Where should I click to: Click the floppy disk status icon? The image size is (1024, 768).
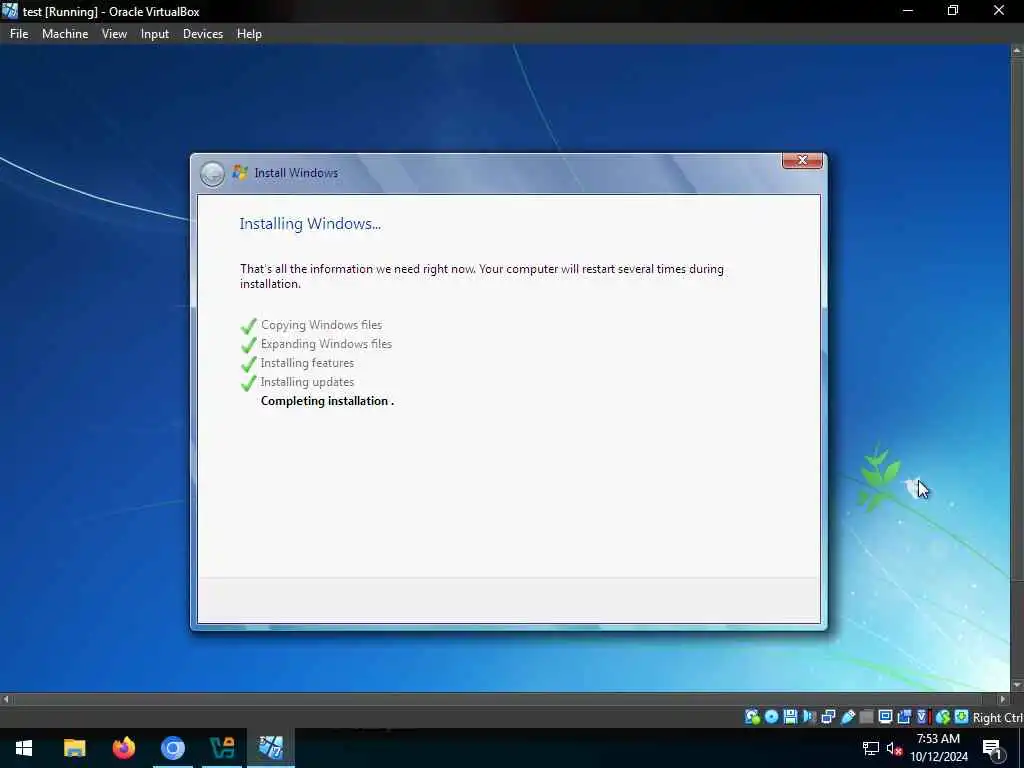click(x=790, y=717)
